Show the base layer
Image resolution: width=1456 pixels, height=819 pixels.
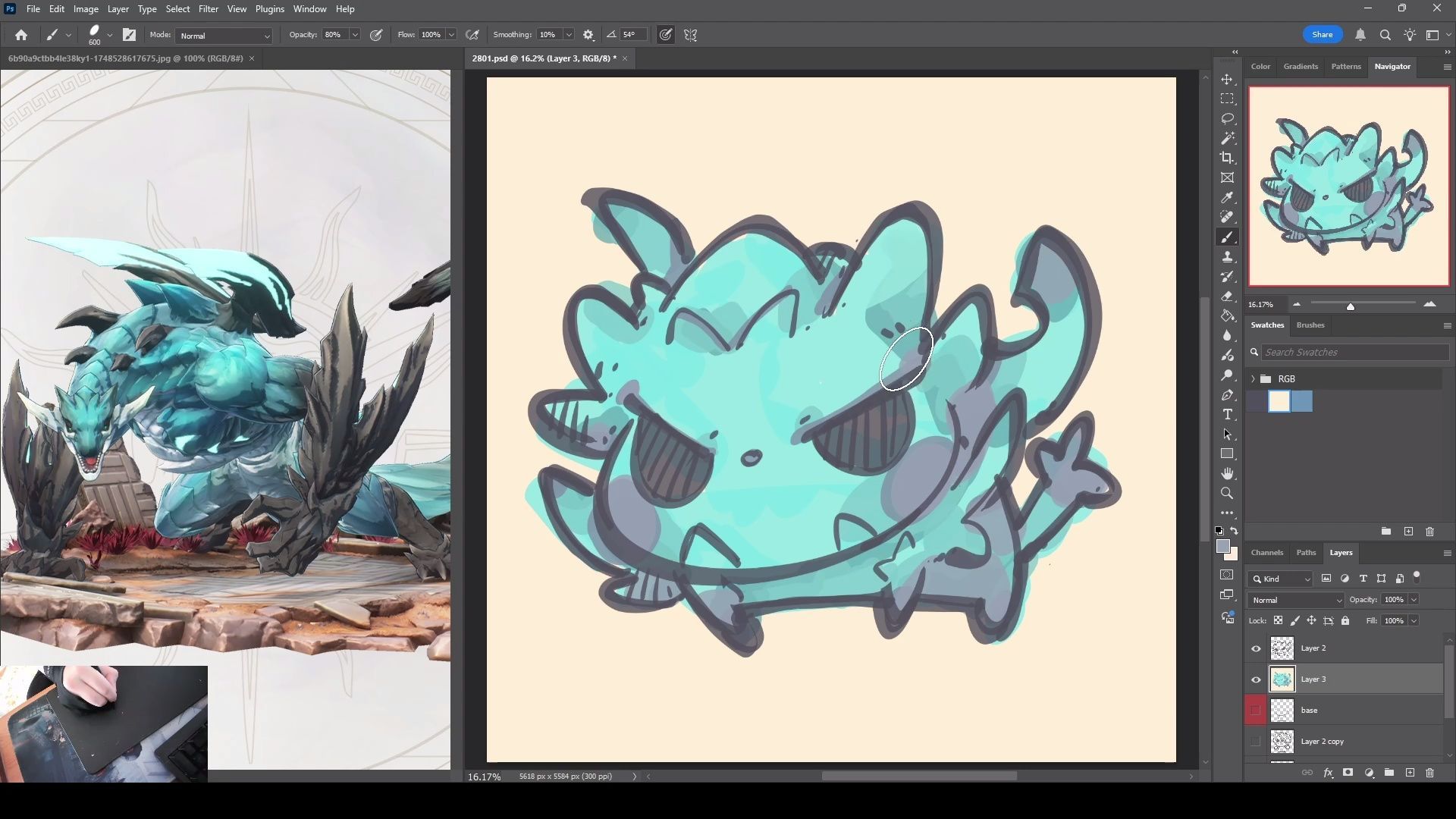(x=1256, y=711)
